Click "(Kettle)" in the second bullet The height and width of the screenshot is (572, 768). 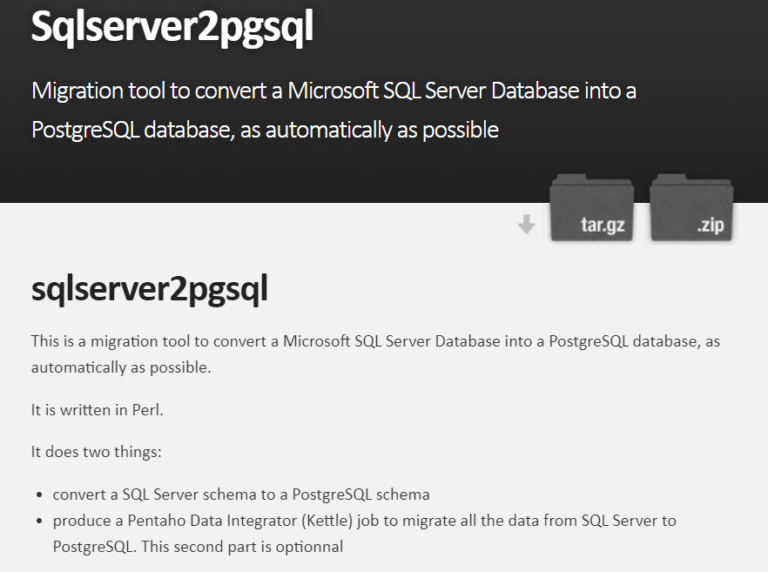point(327,521)
